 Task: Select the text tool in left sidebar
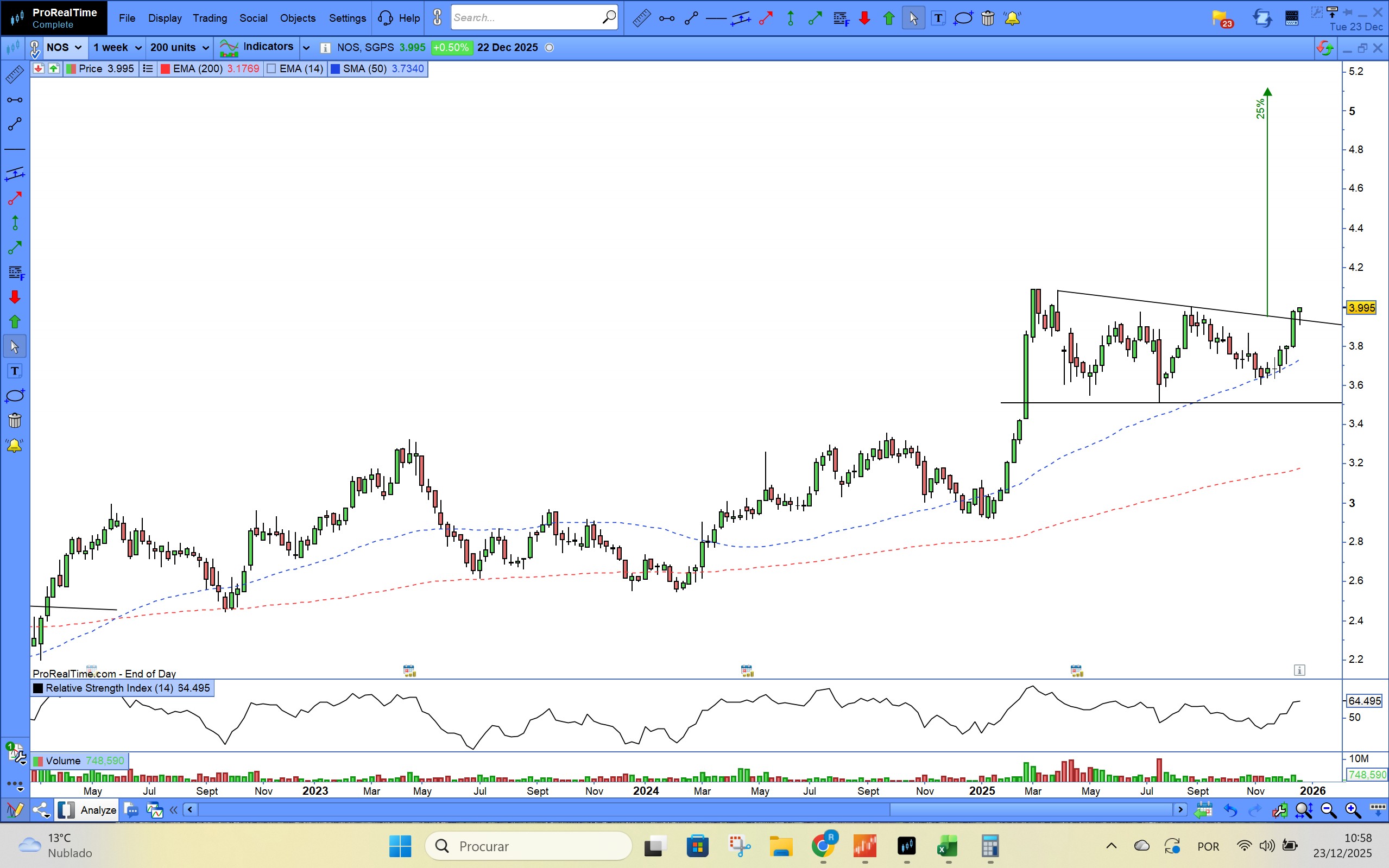(x=15, y=371)
